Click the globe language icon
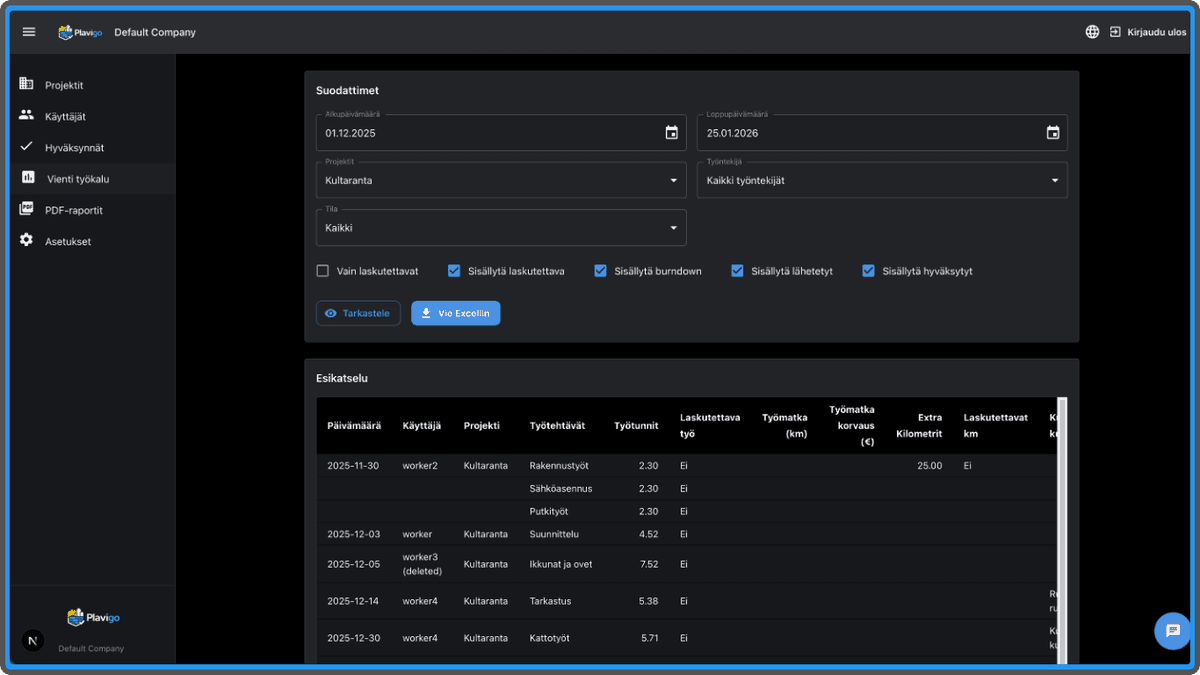The height and width of the screenshot is (675, 1200). [1092, 32]
